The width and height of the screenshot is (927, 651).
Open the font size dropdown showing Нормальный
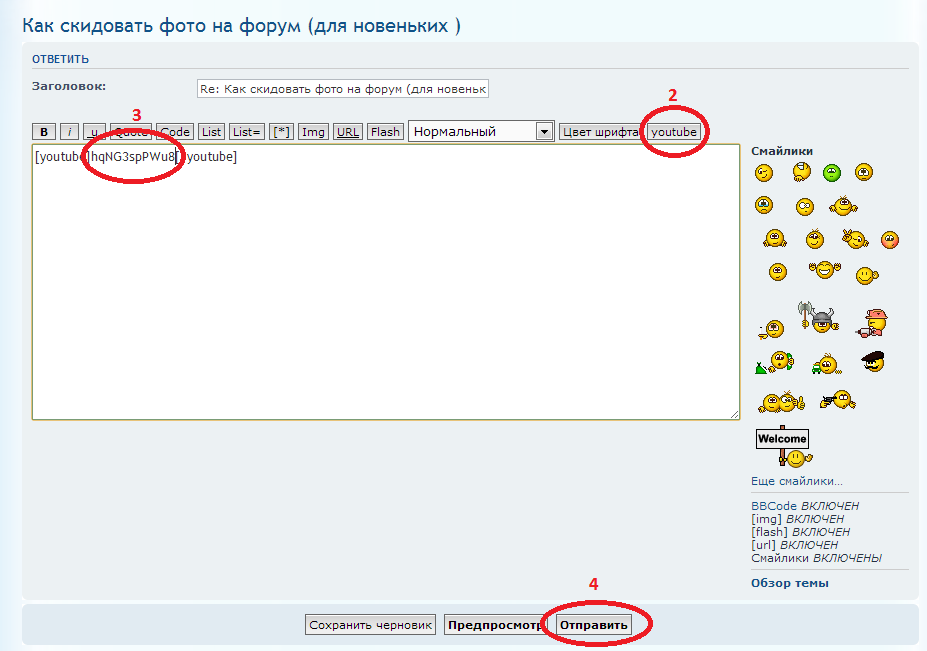coord(481,132)
